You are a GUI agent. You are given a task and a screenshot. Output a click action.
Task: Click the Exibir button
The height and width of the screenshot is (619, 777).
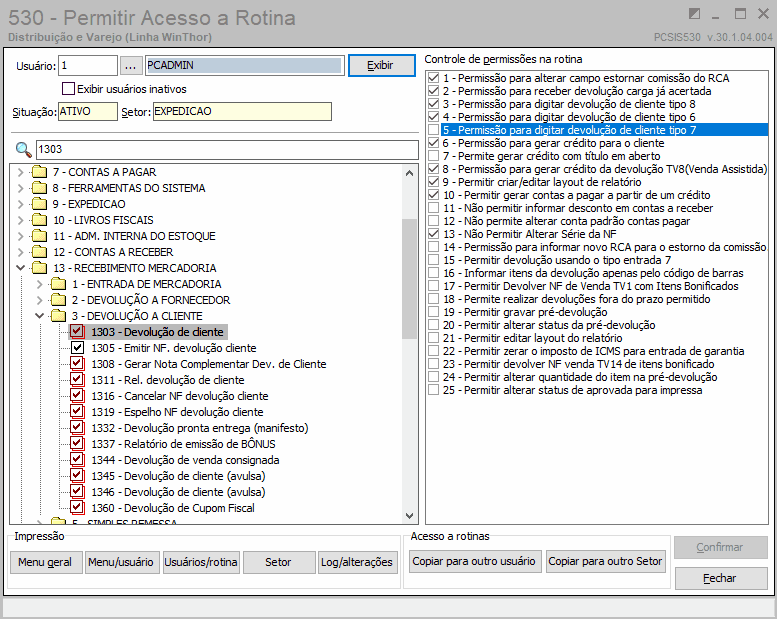[x=382, y=65]
